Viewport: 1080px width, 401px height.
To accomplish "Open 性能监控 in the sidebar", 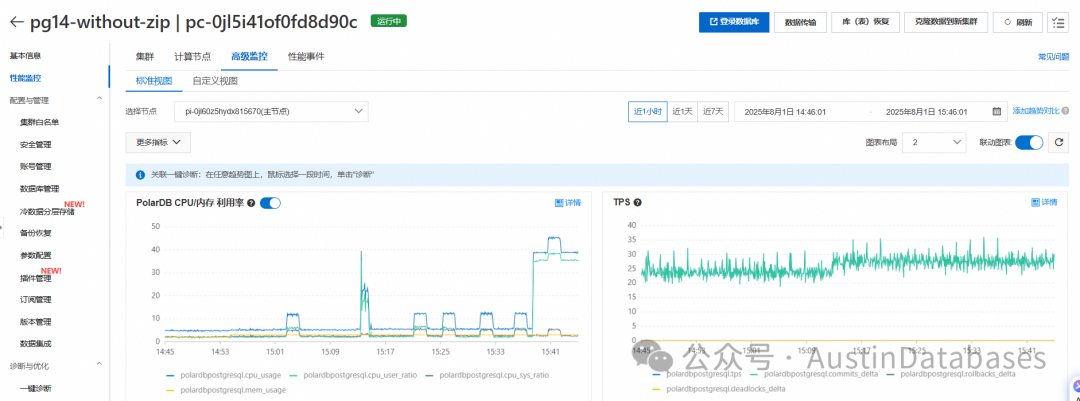I will pos(25,78).
